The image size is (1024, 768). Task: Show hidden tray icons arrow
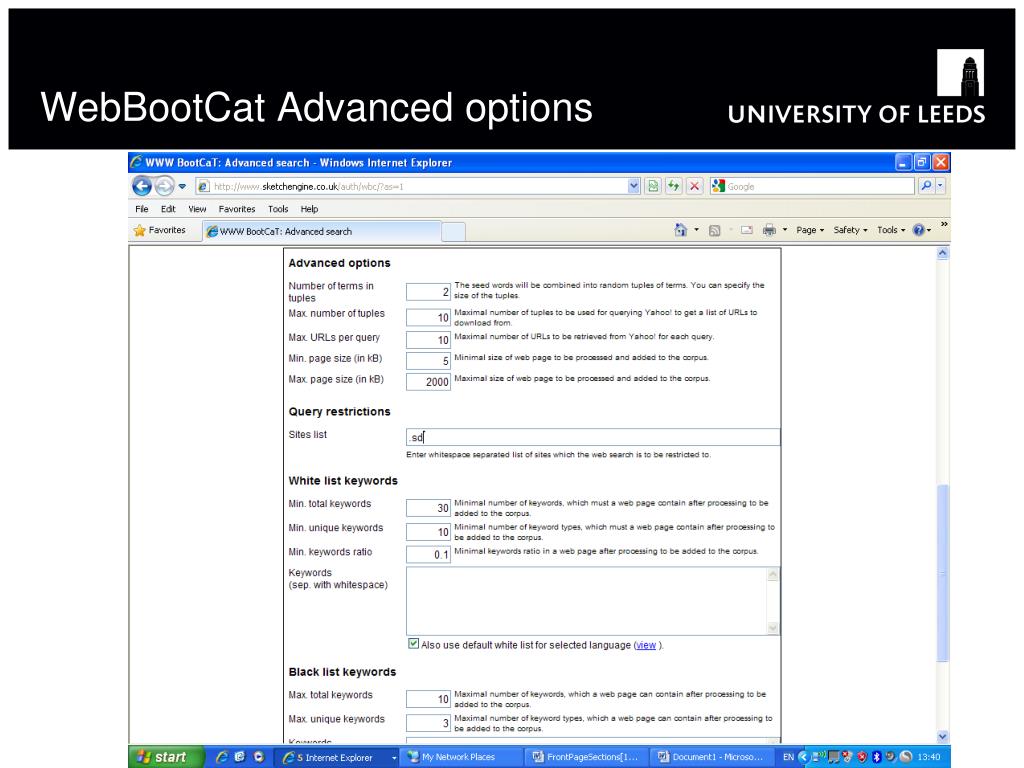pos(804,757)
